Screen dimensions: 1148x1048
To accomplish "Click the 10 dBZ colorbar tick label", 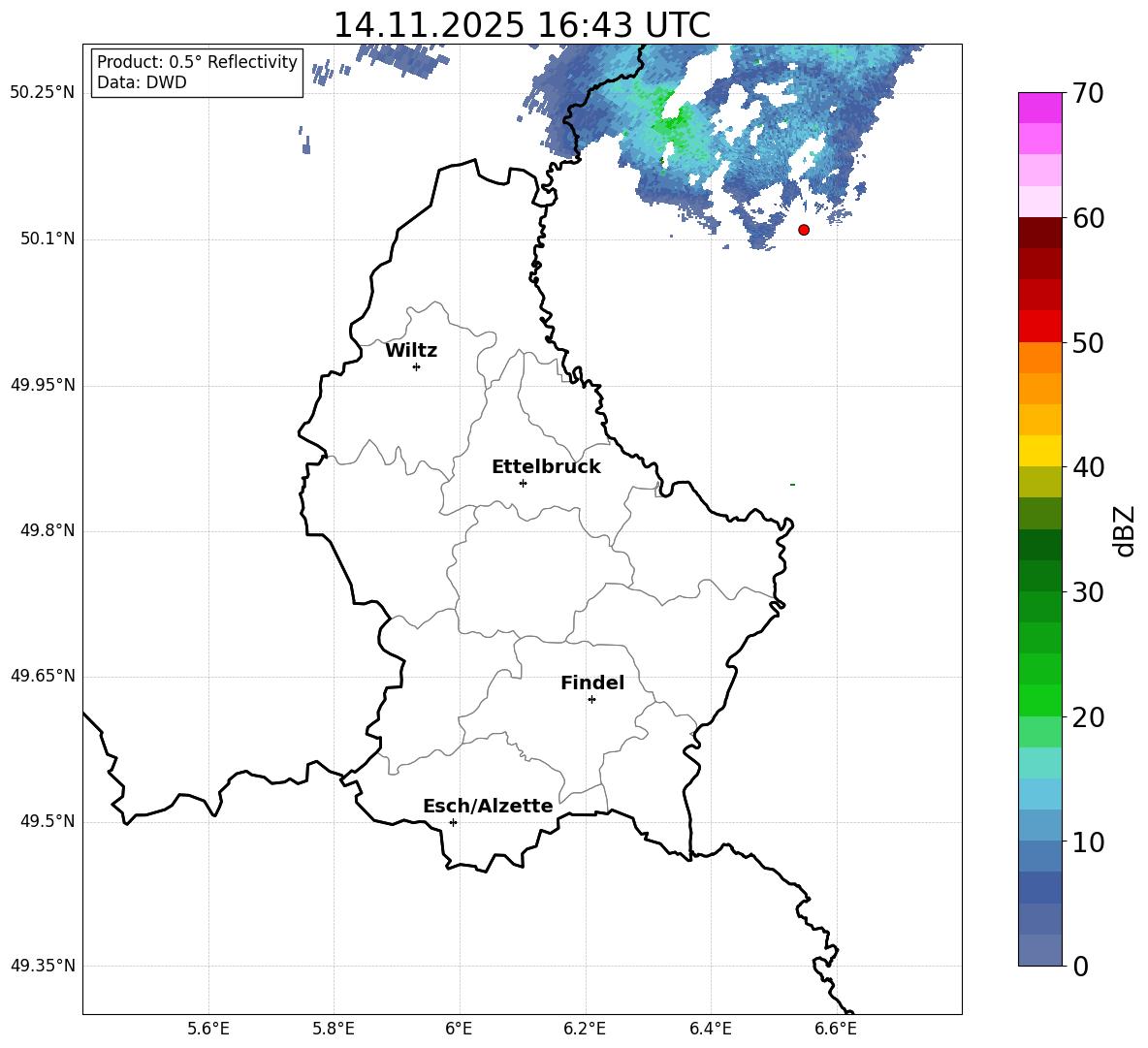I will coord(1088,842).
